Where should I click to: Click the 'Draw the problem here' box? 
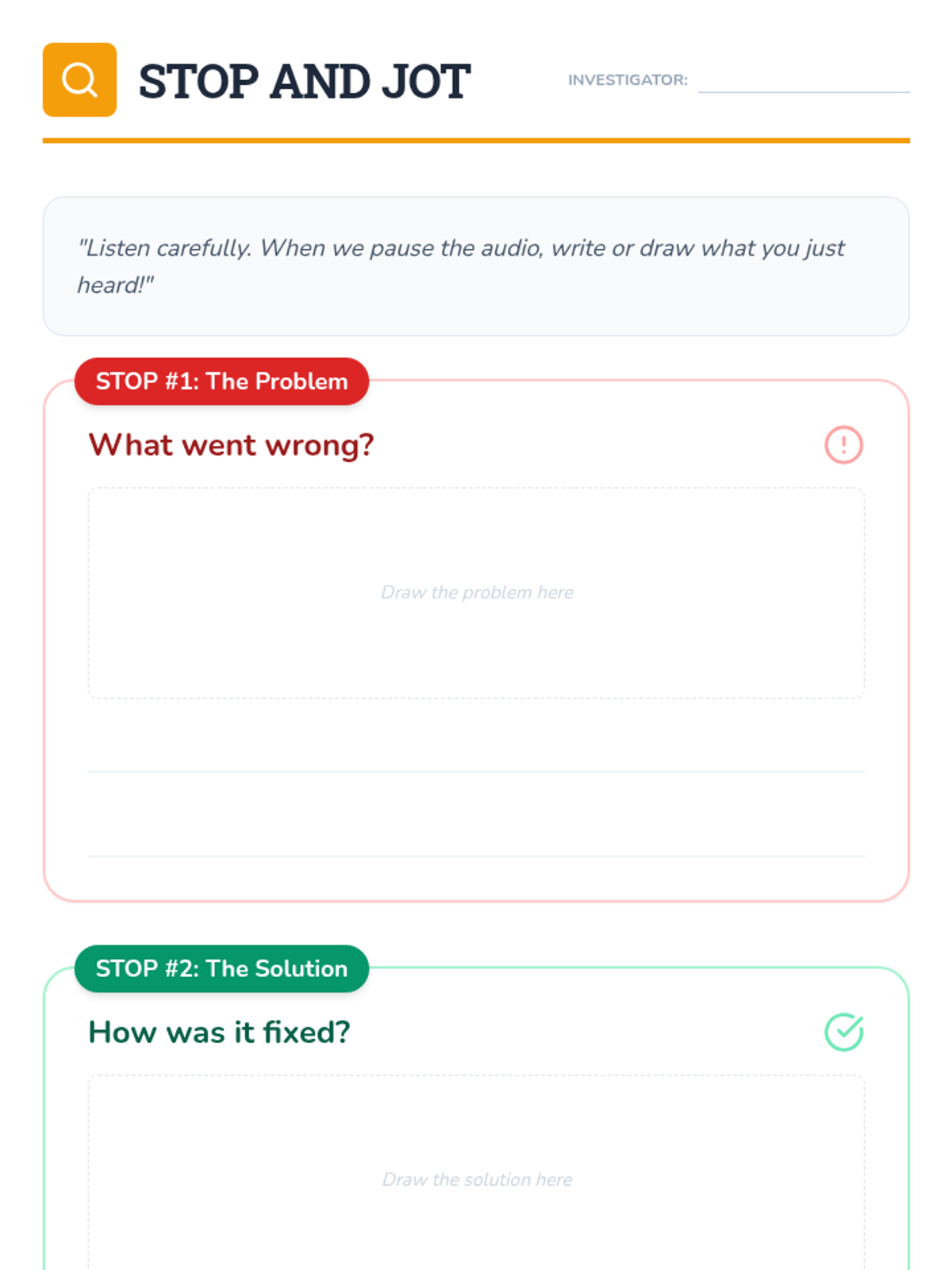(476, 593)
